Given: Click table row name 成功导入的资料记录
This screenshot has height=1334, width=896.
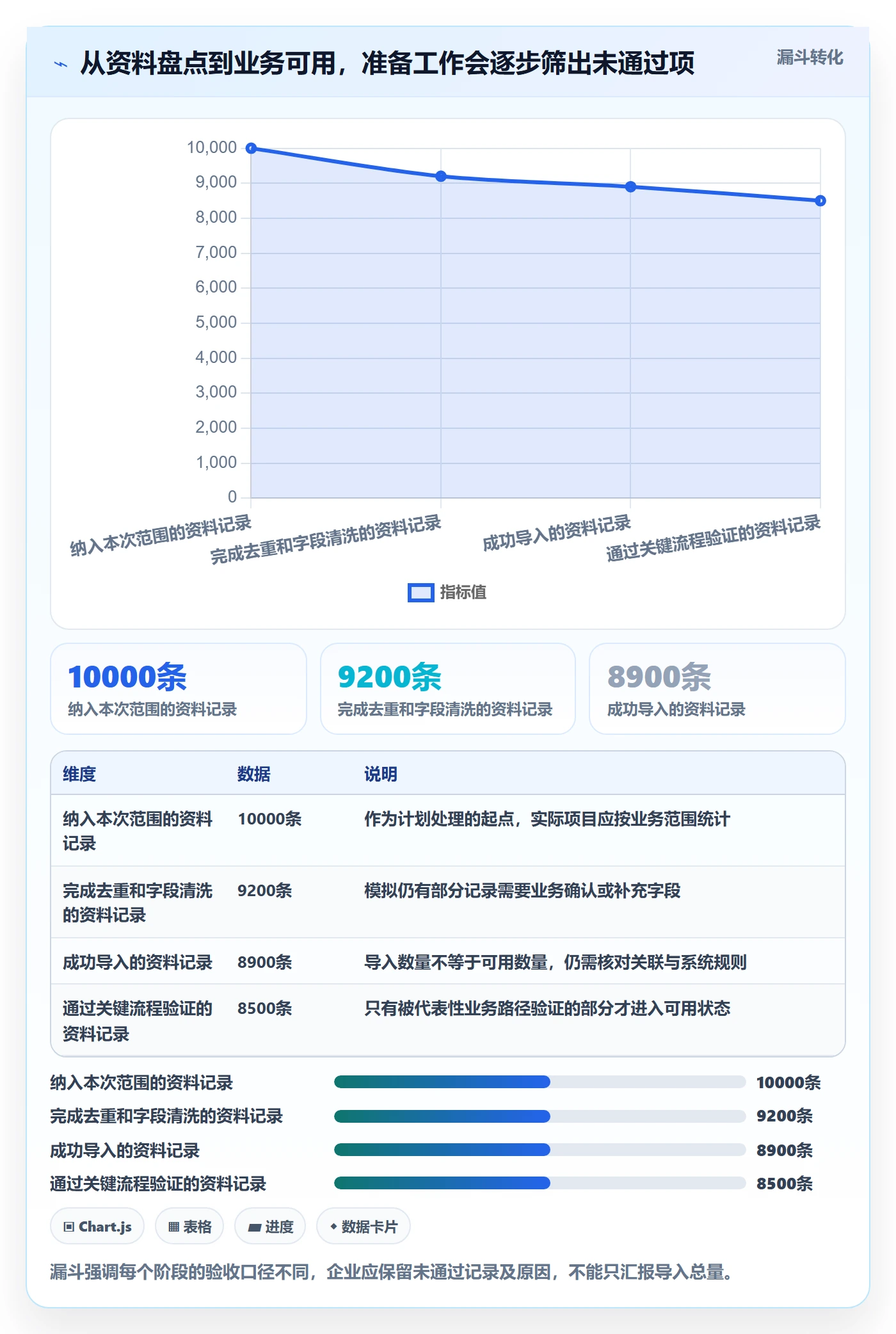Looking at the screenshot, I should click(x=138, y=962).
